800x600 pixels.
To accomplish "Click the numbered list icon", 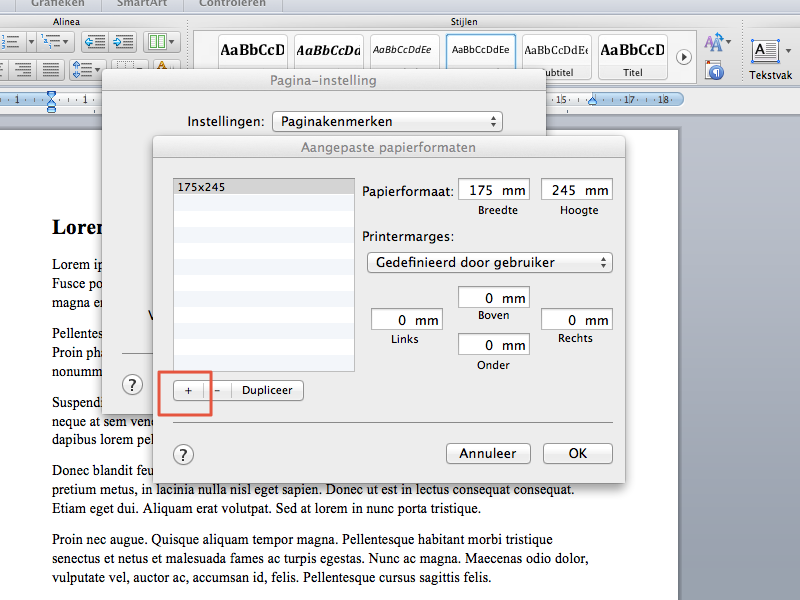I will point(11,42).
